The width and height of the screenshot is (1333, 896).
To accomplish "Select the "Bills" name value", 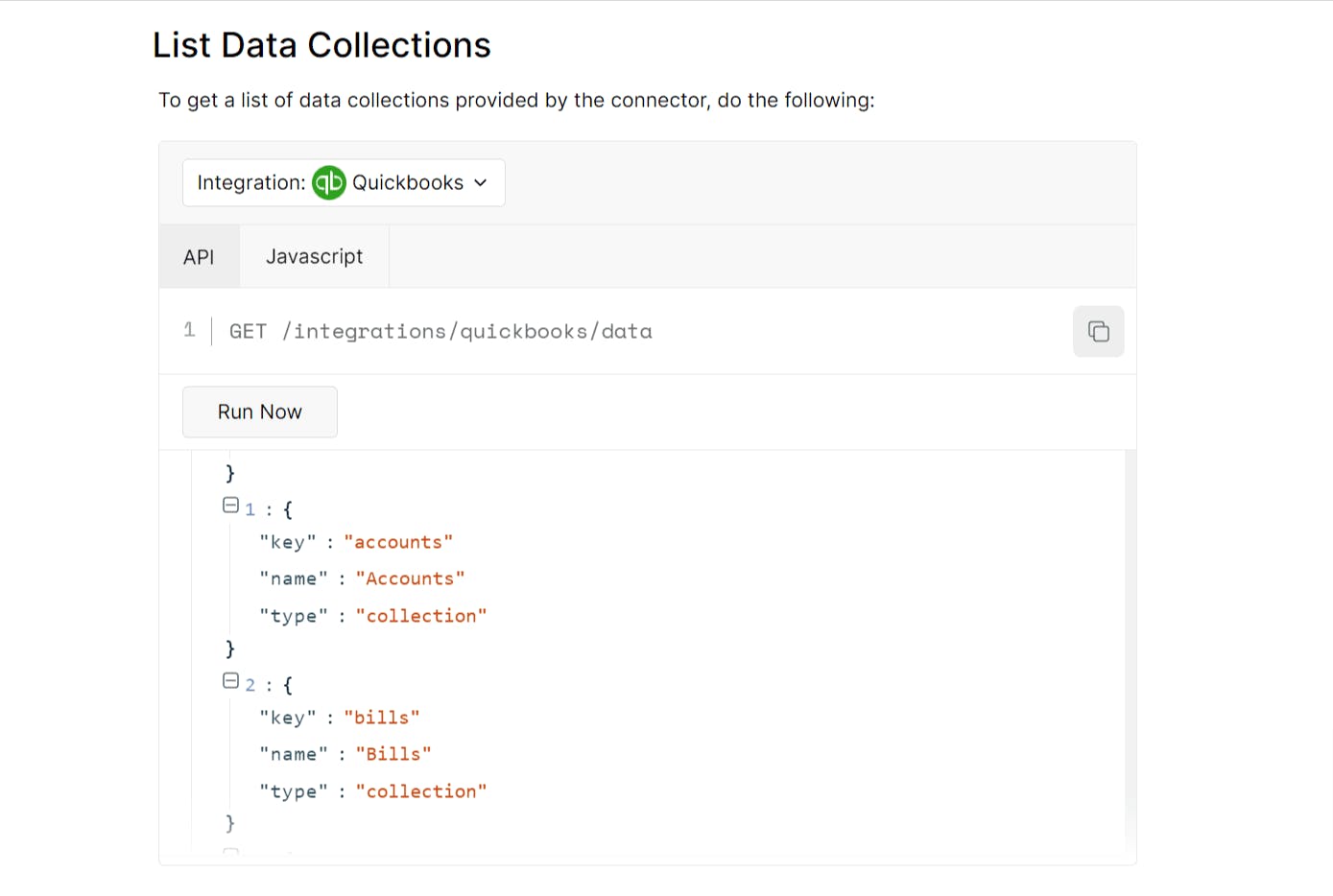I will coord(393,755).
